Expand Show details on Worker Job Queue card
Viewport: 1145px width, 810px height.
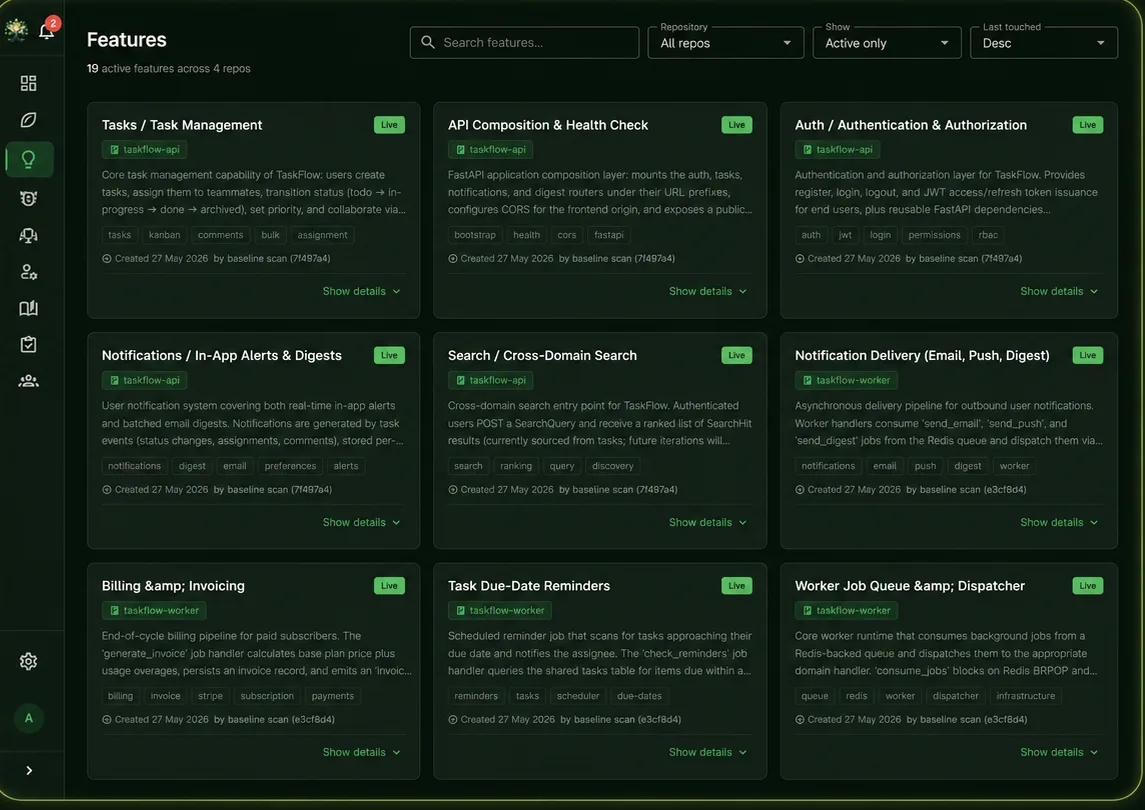tap(1059, 752)
